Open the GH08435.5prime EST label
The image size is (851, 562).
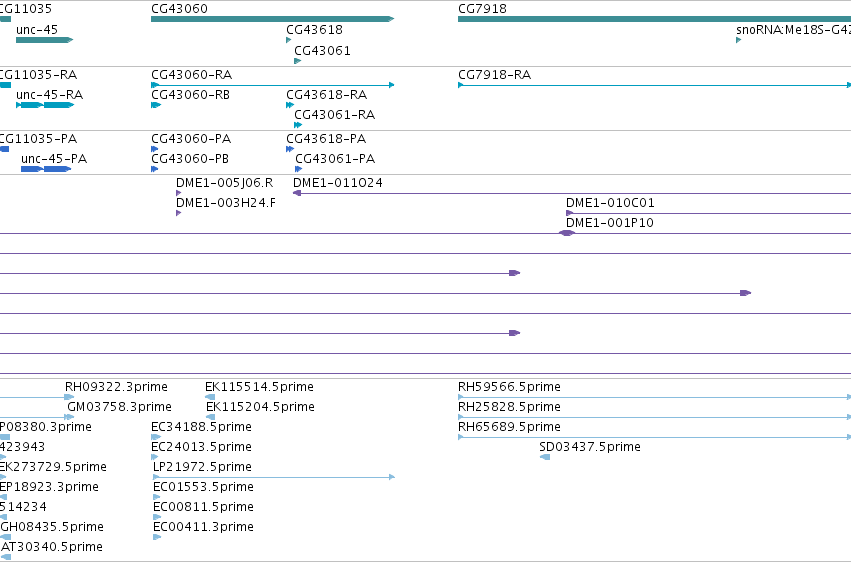coord(52,527)
